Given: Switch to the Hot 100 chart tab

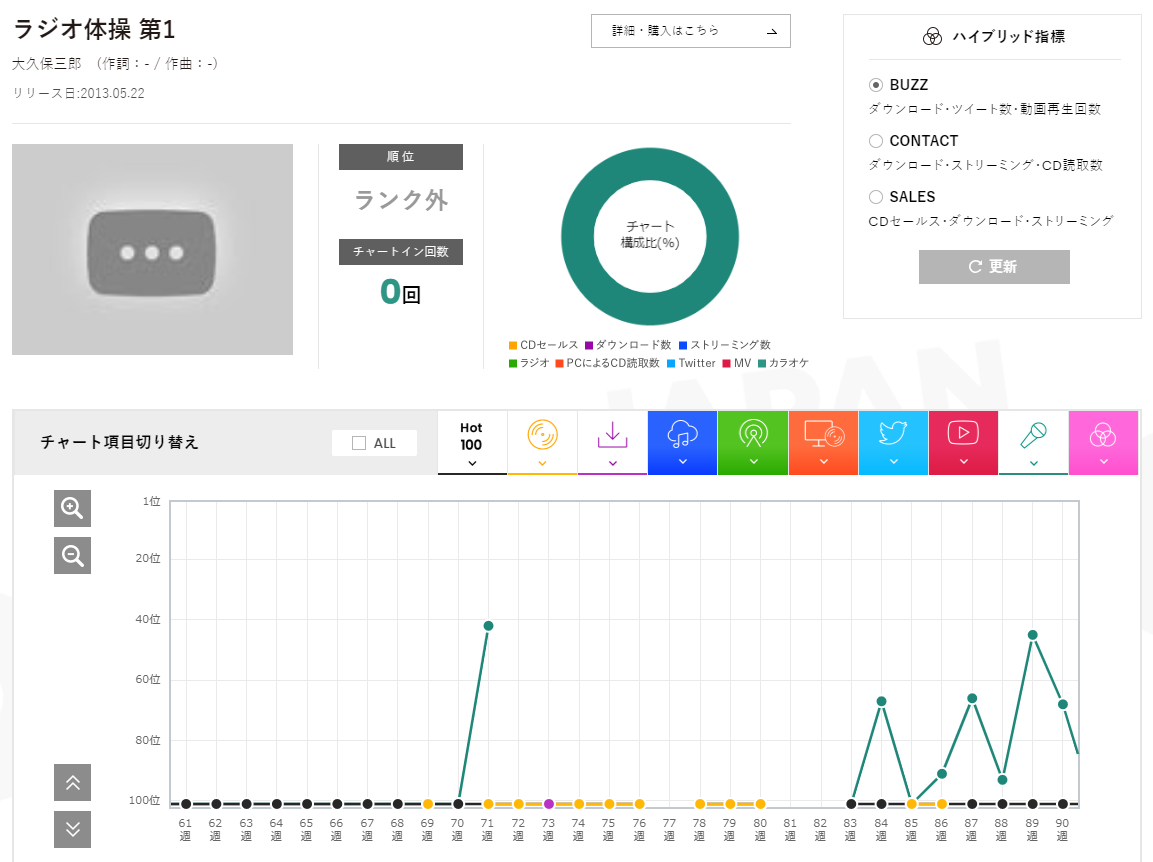Looking at the screenshot, I should coord(472,442).
